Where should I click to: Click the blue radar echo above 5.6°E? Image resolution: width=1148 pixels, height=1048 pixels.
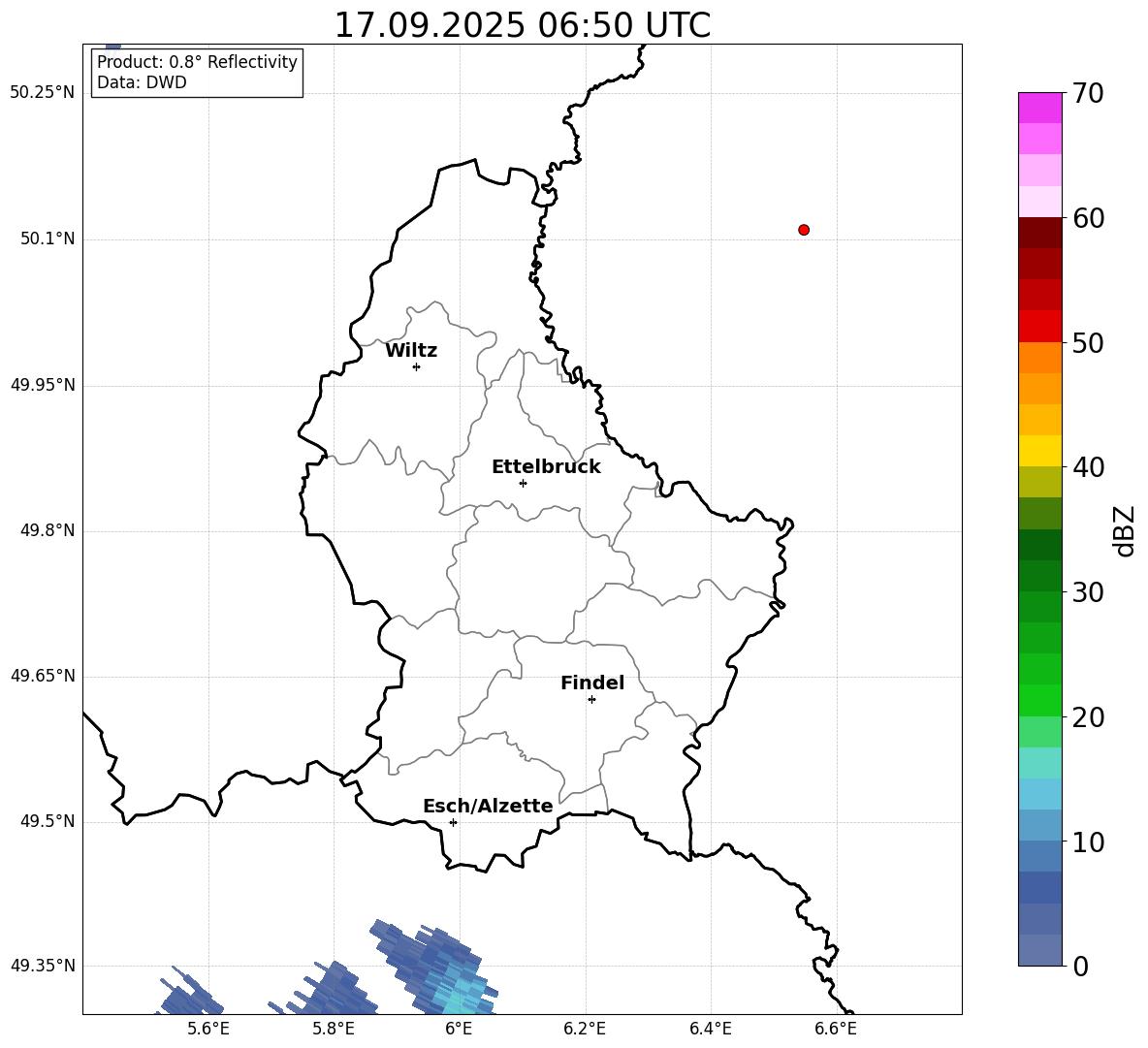point(189,994)
